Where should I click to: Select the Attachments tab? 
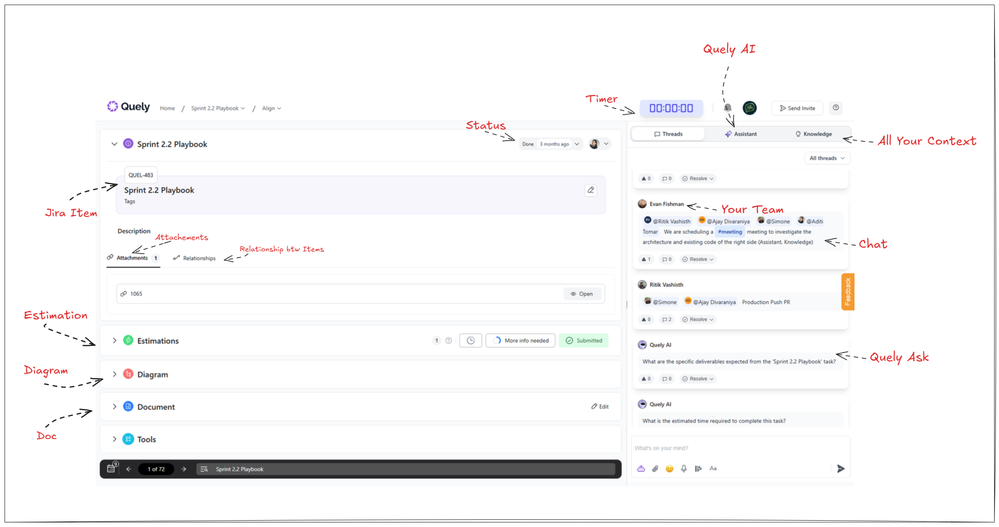pos(133,258)
